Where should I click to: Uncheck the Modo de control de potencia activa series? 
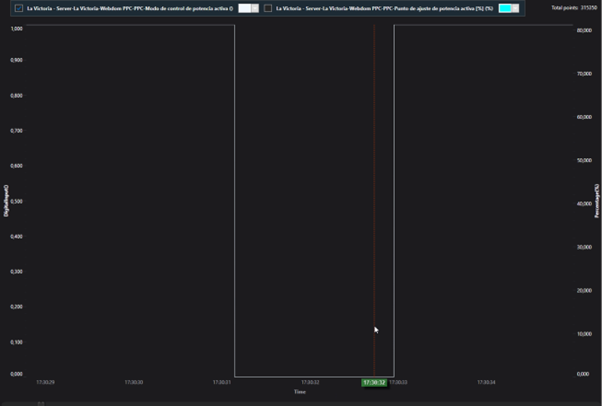(19, 8)
